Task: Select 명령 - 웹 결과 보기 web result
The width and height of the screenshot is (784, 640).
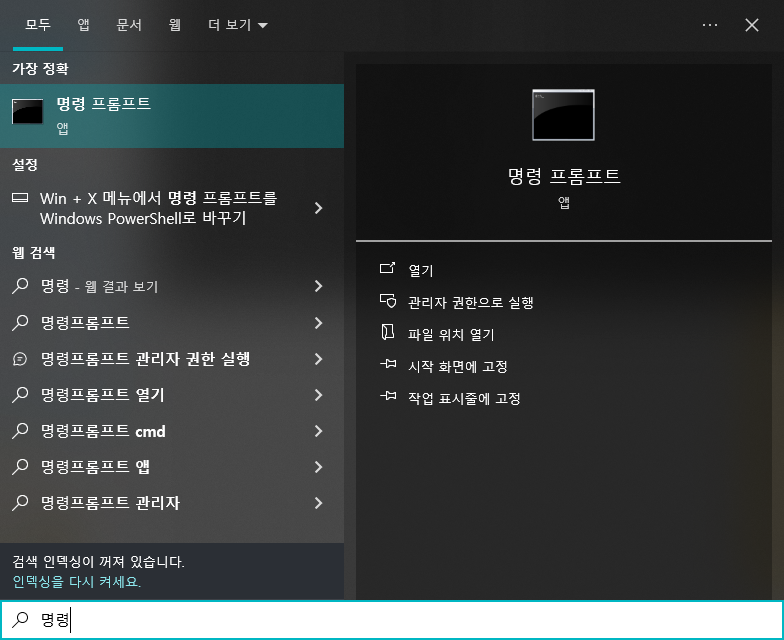Action: point(172,286)
